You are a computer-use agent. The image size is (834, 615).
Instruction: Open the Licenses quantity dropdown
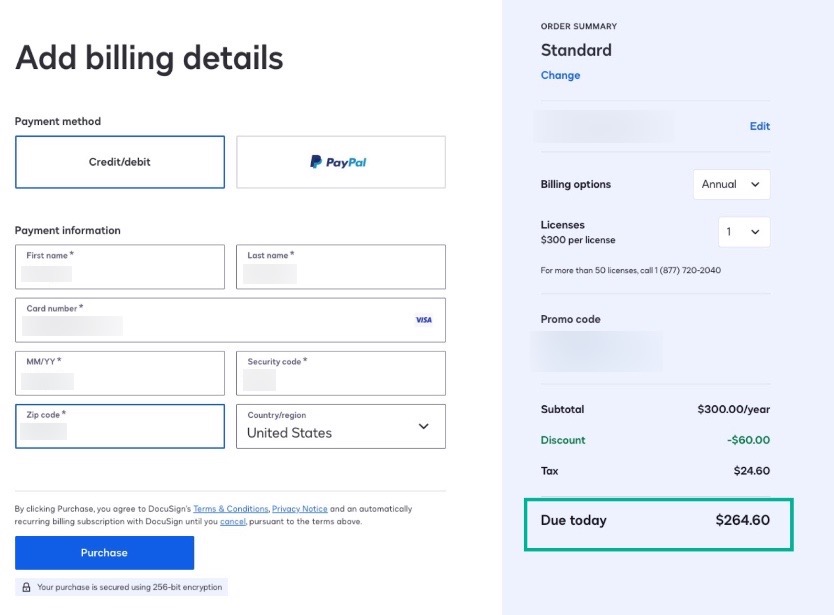click(x=744, y=231)
